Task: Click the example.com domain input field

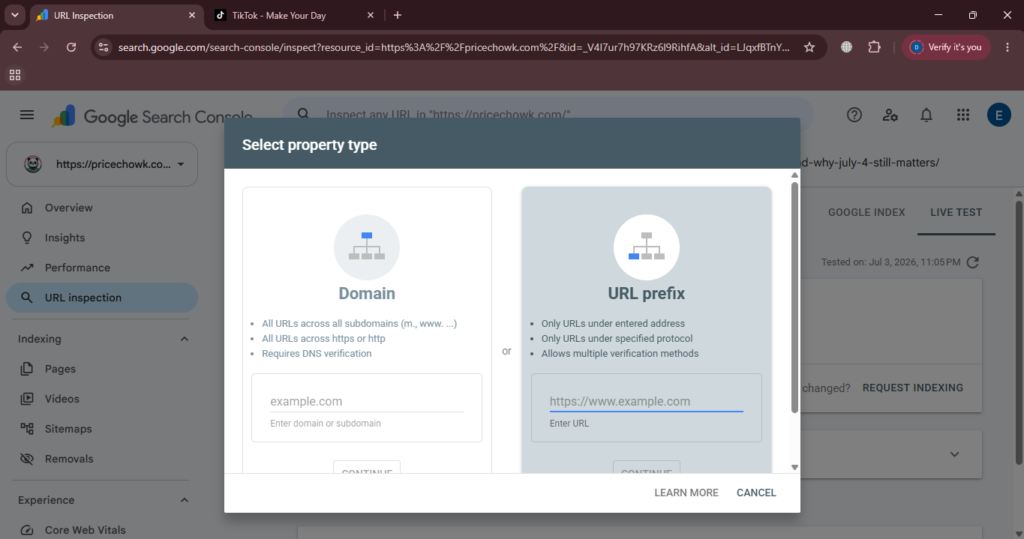Action: (366, 401)
